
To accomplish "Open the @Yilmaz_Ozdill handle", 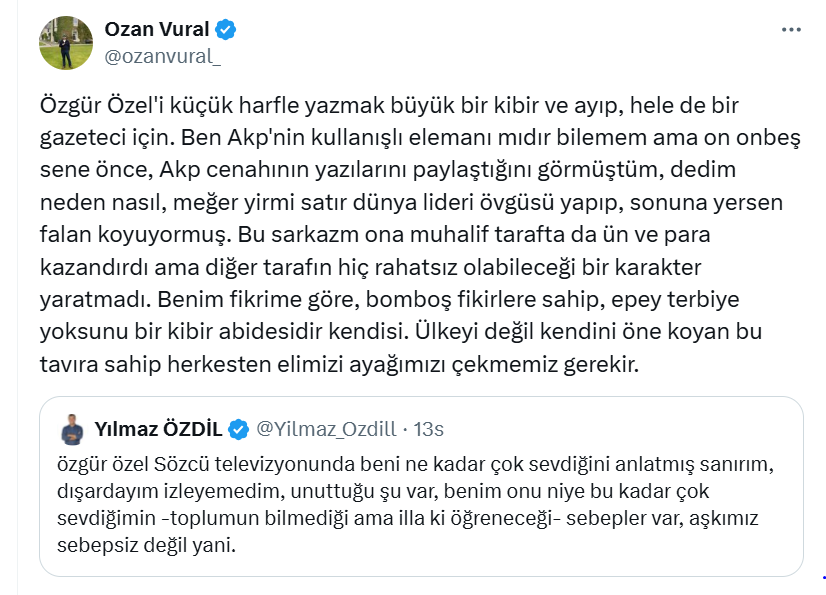I will tap(326, 429).
